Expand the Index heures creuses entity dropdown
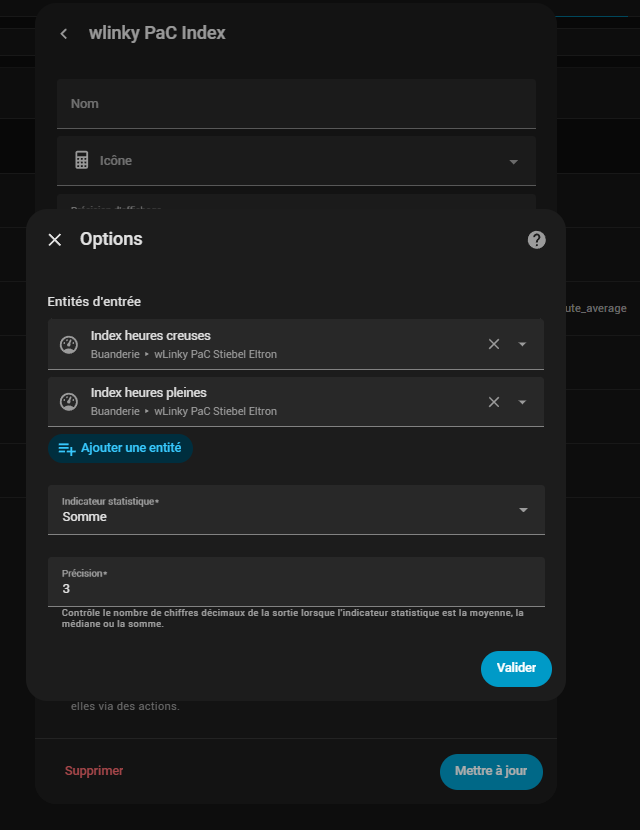The height and width of the screenshot is (830, 640). pos(522,345)
